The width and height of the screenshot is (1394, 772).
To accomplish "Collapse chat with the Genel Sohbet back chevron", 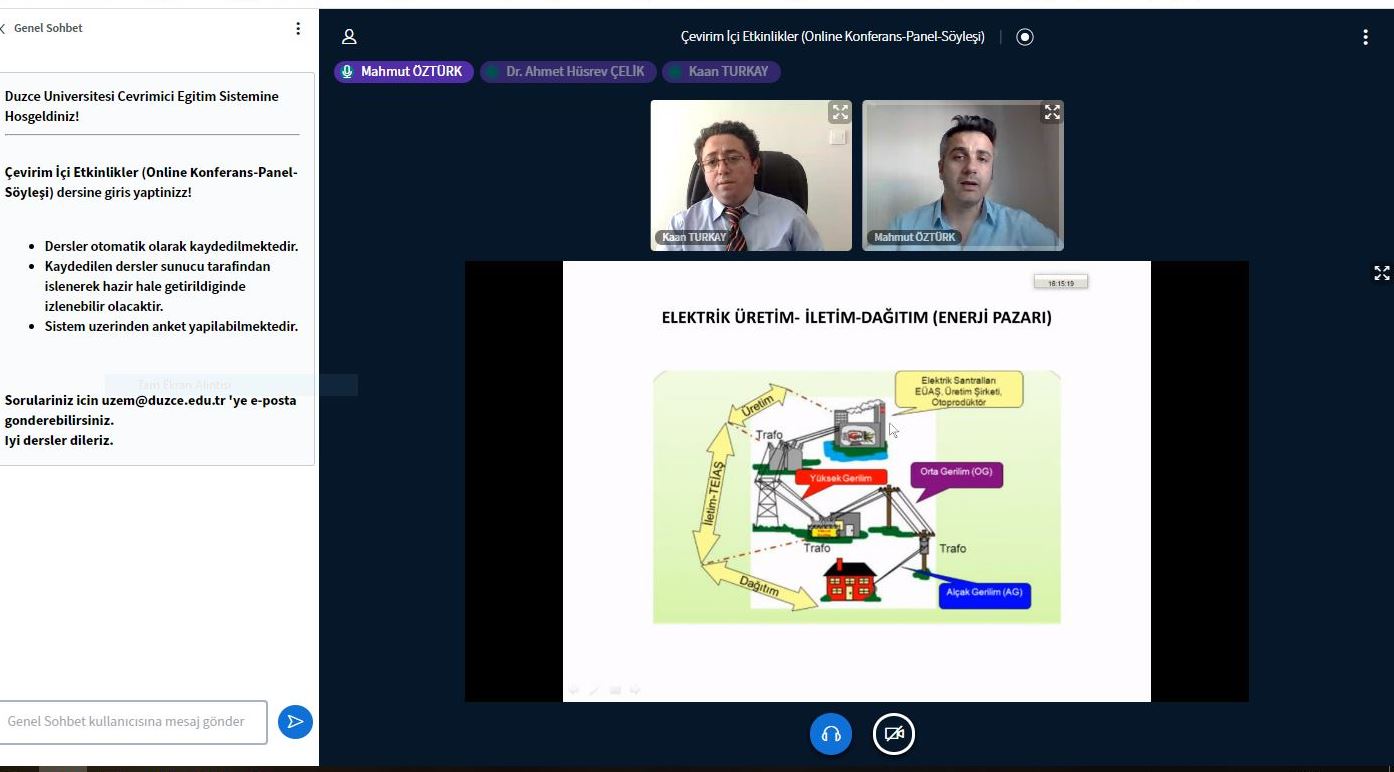I will pos(4,29).
